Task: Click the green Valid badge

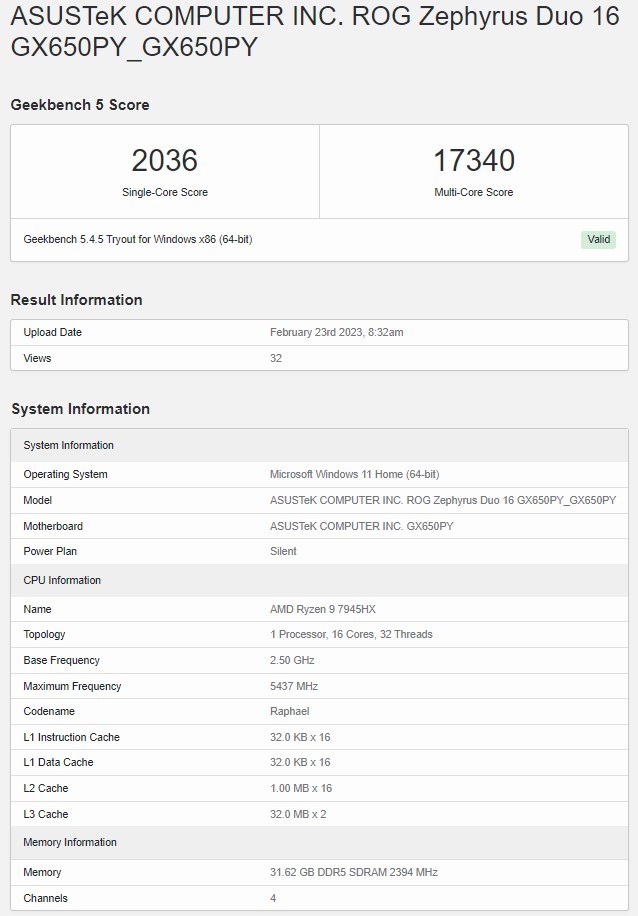Action: point(598,240)
